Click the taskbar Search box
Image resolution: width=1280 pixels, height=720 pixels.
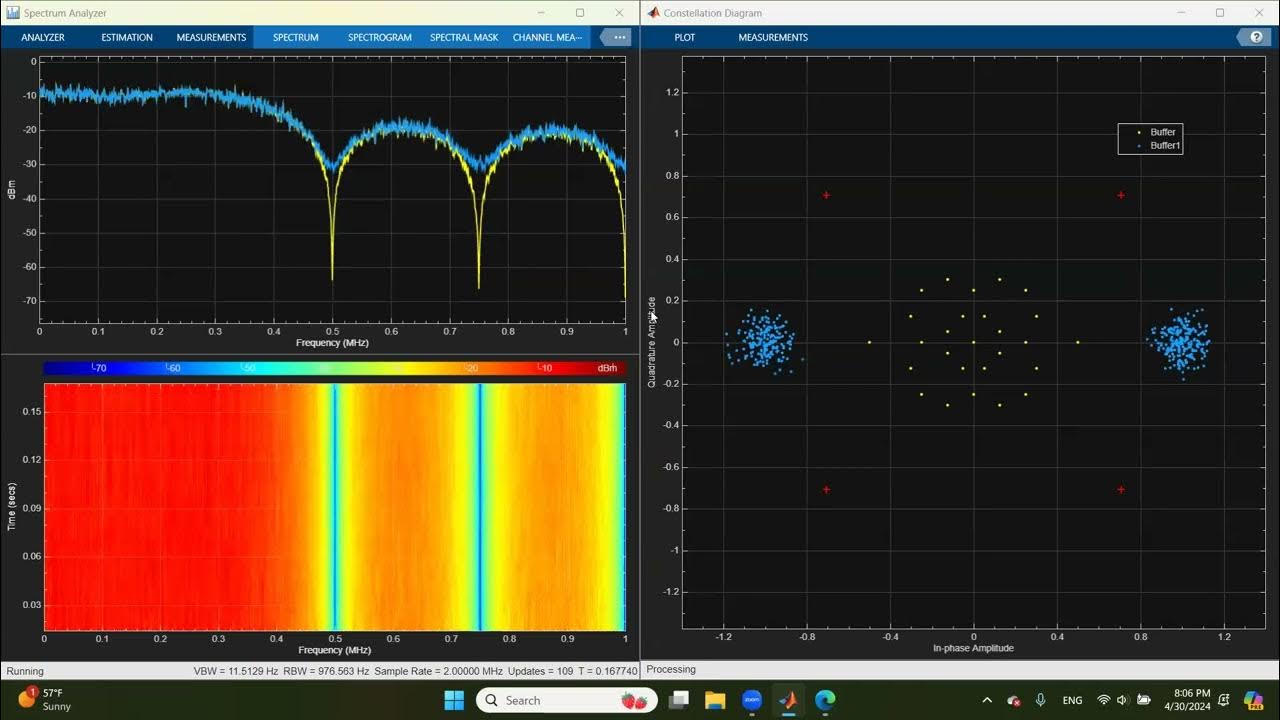point(566,700)
